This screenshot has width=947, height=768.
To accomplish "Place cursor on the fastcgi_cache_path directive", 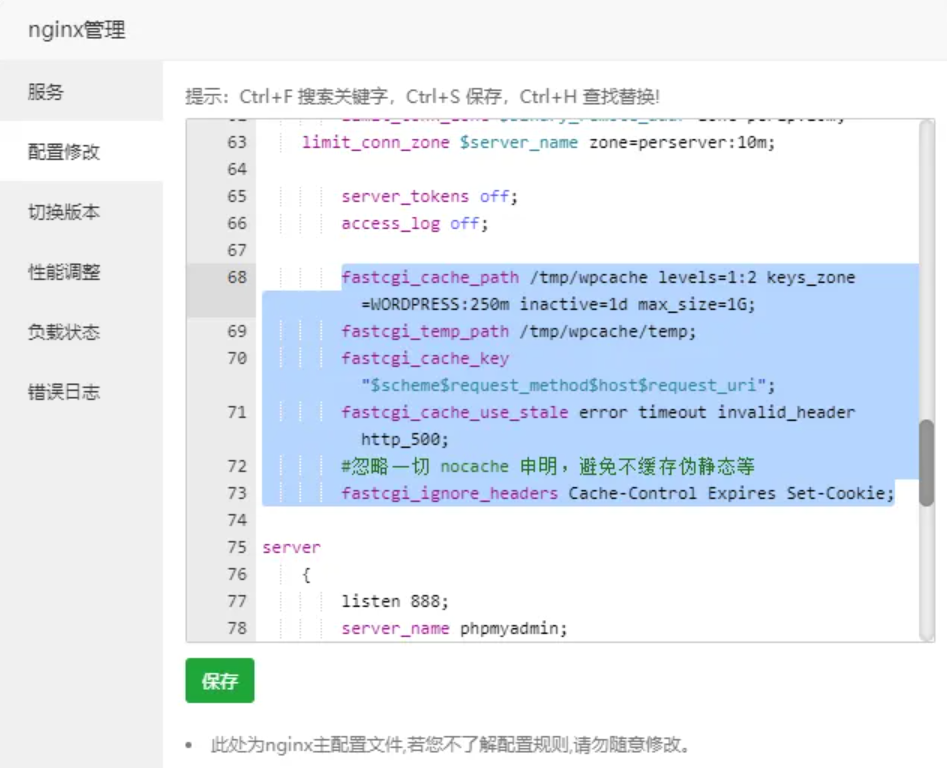I will [x=430, y=277].
